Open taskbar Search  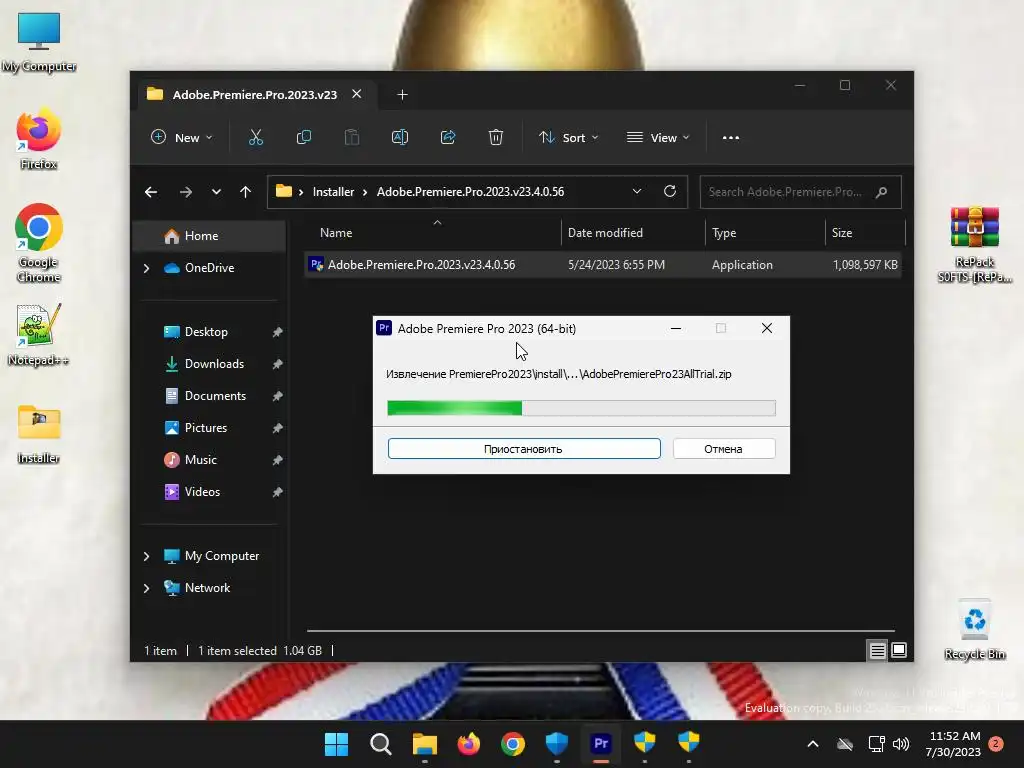point(380,744)
